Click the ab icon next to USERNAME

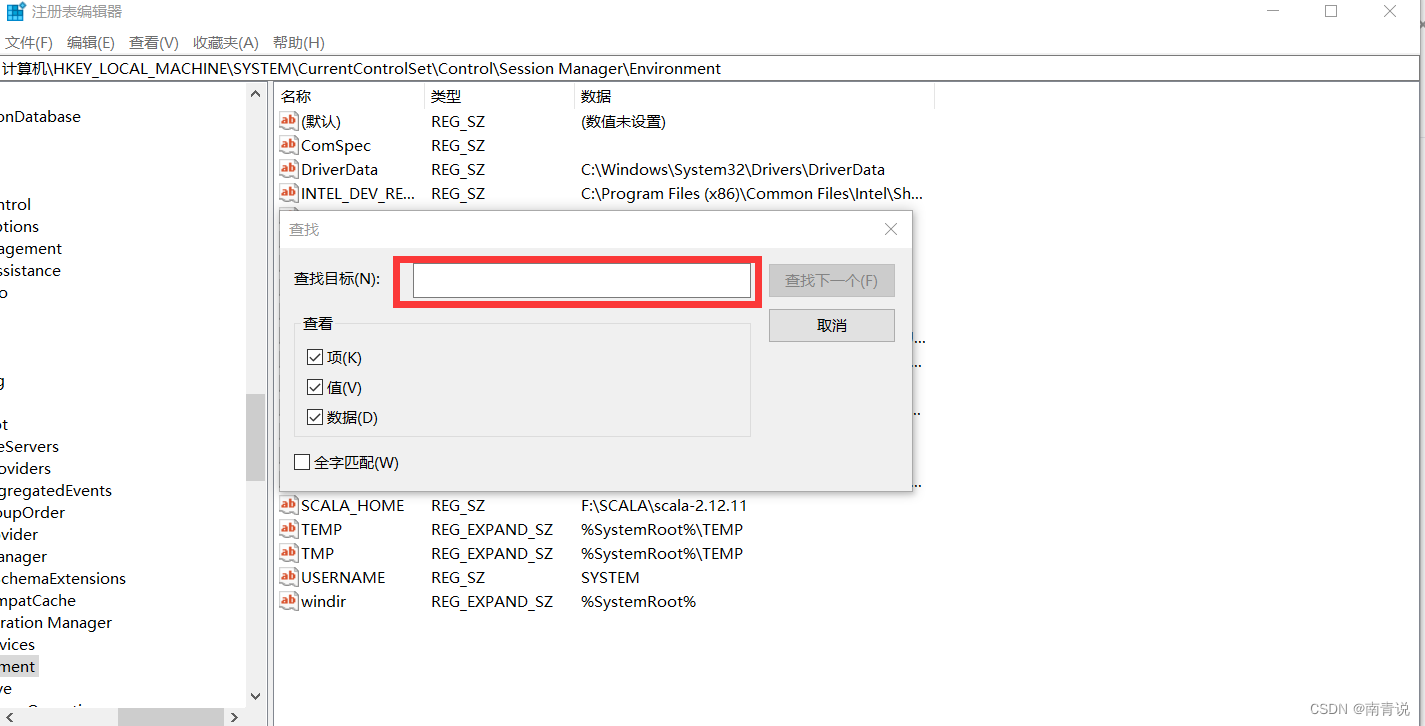click(289, 577)
